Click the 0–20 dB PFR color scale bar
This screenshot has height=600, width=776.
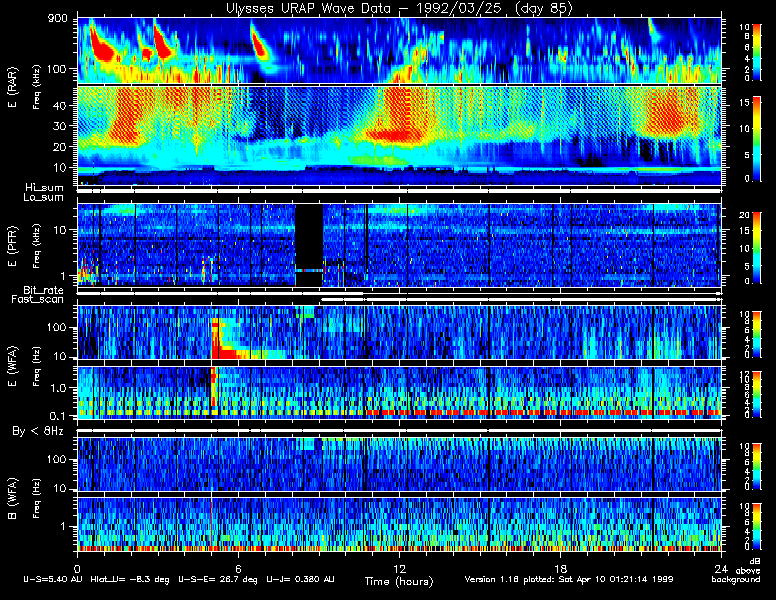756,248
